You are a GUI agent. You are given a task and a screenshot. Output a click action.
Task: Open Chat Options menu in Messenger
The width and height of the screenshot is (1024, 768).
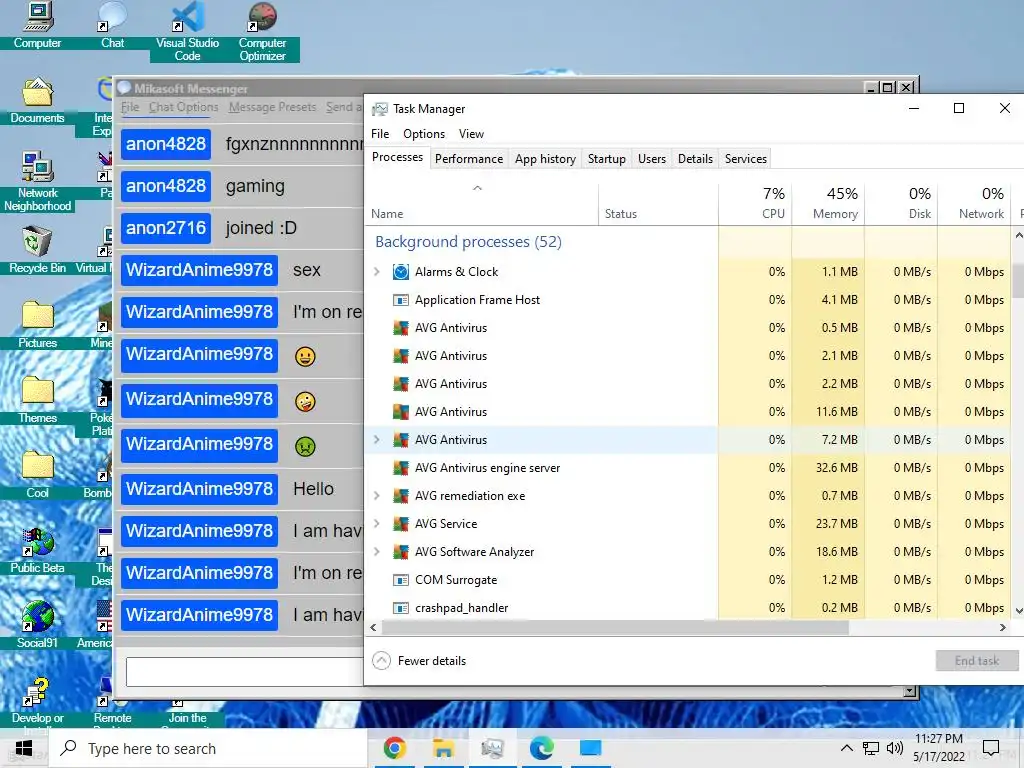184,107
